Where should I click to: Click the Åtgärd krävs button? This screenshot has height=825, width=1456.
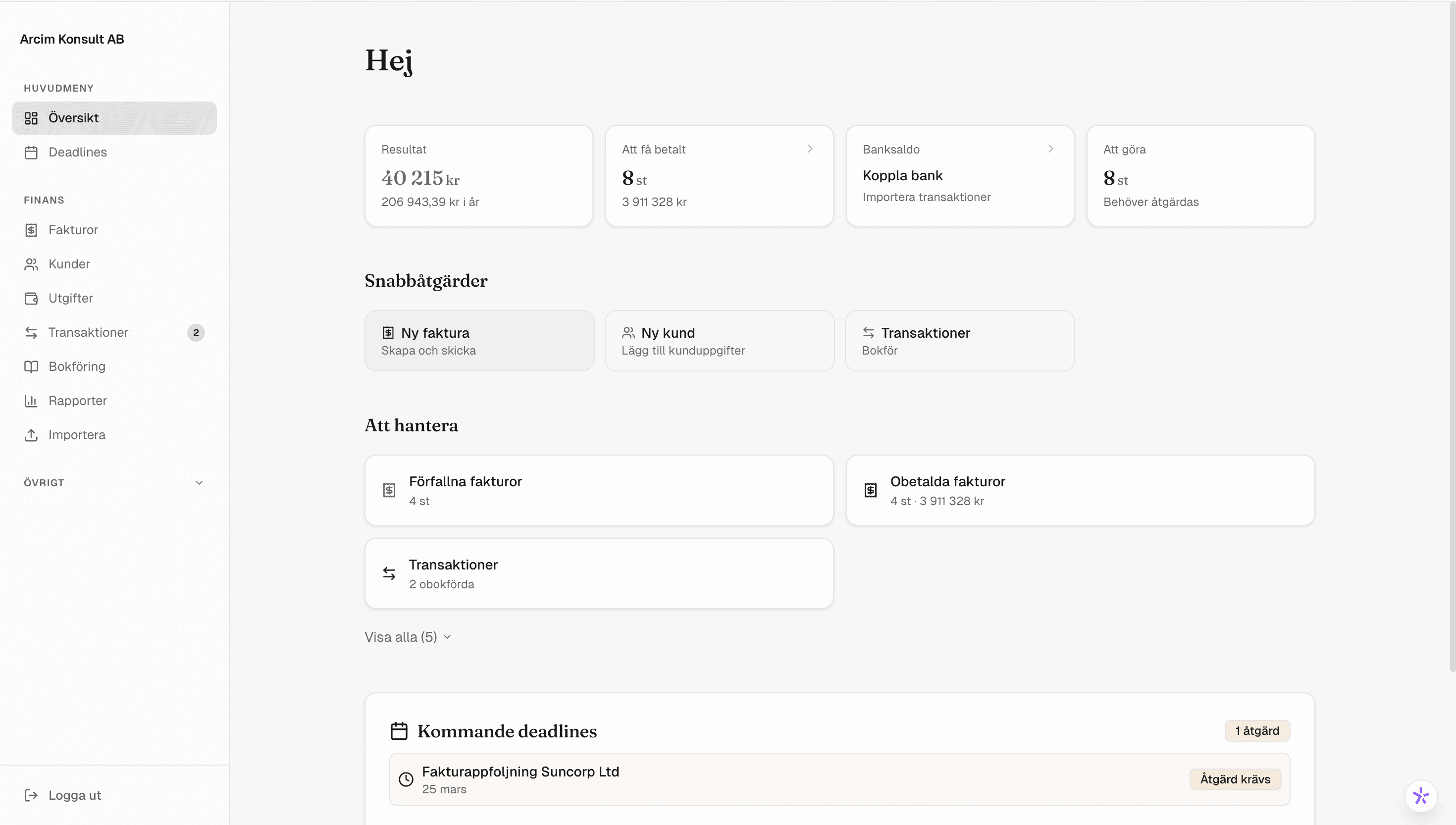point(1235,778)
